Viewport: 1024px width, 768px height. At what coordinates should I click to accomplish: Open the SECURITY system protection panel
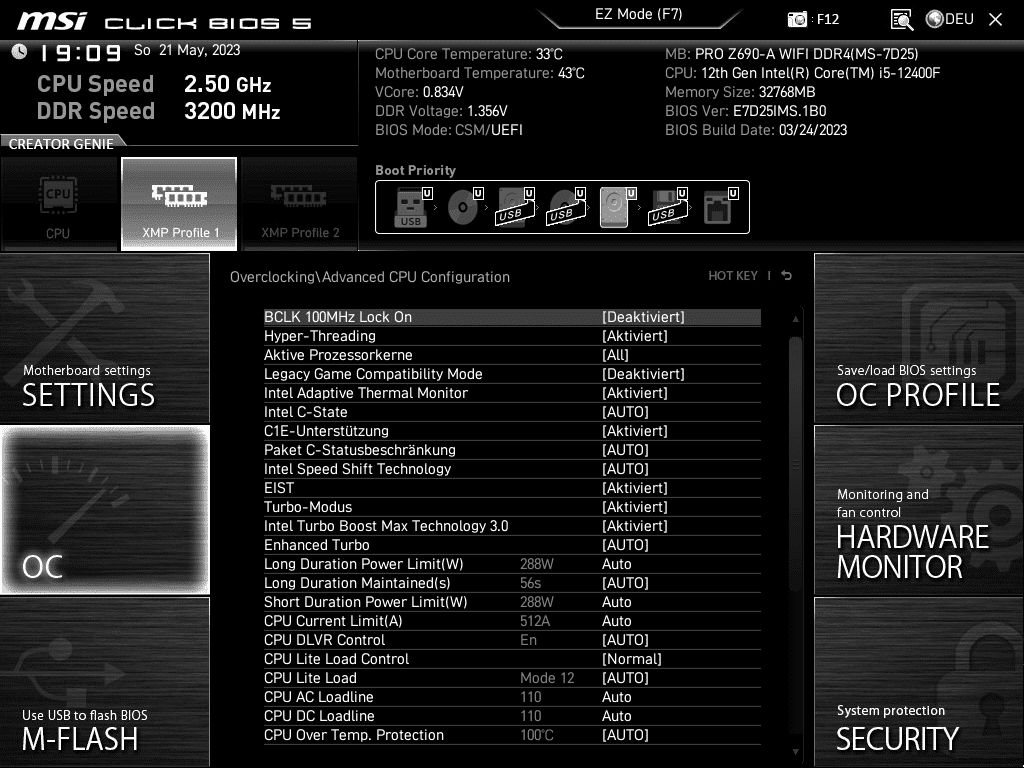click(x=919, y=682)
